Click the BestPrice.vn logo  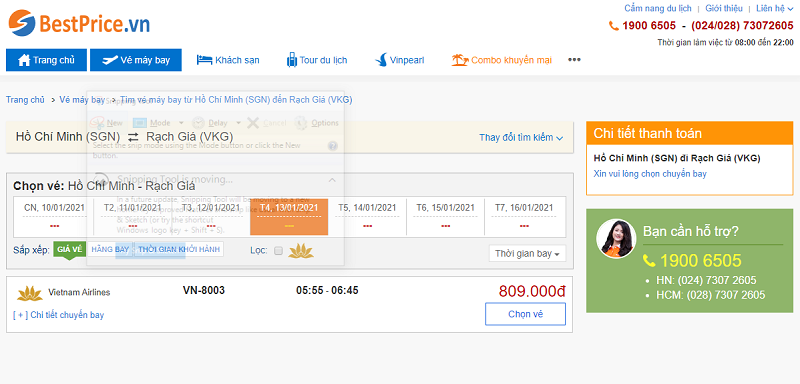coord(79,23)
